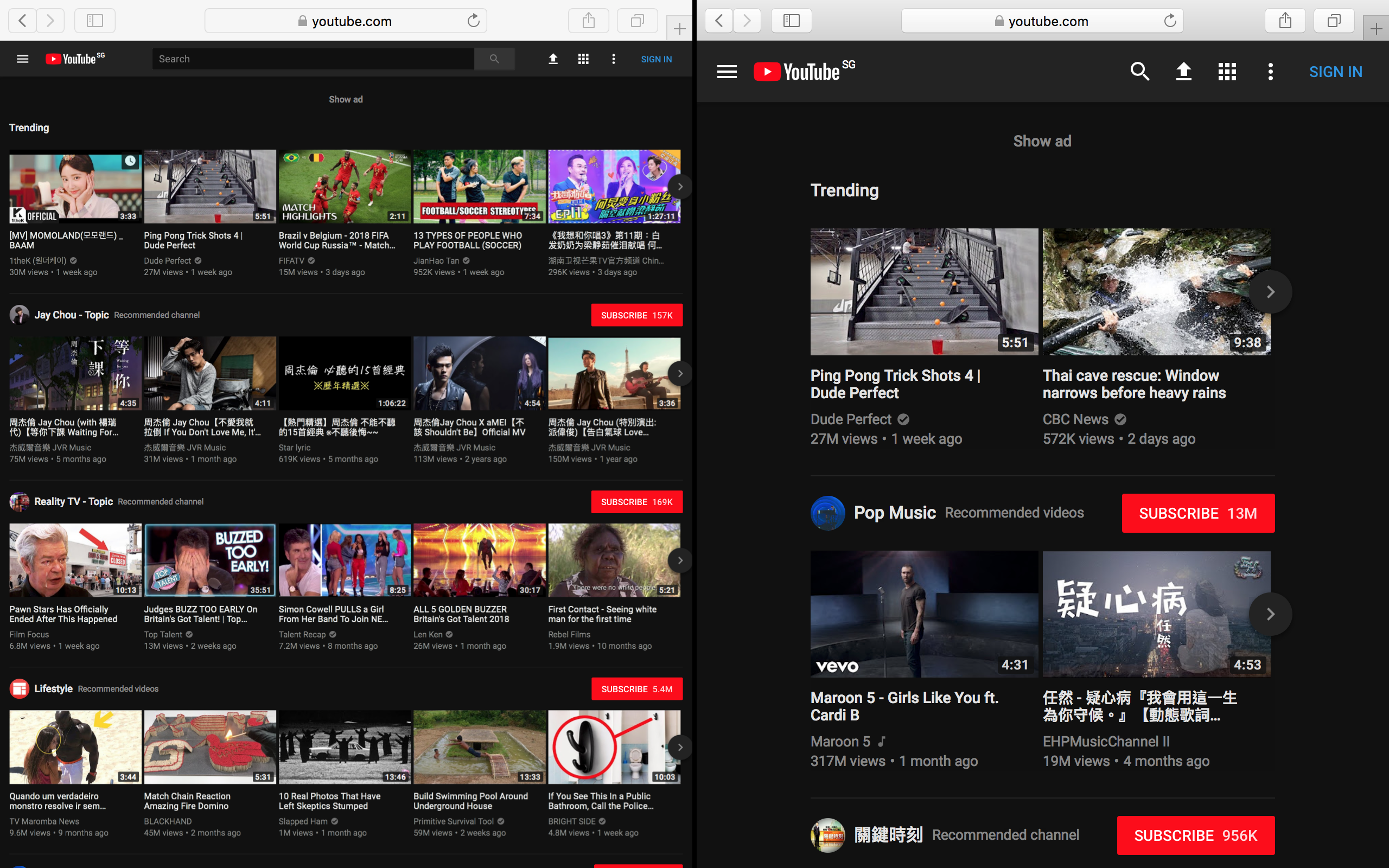Open YouTube guide menu in left window
Screen dimensions: 1389x868
(22, 59)
